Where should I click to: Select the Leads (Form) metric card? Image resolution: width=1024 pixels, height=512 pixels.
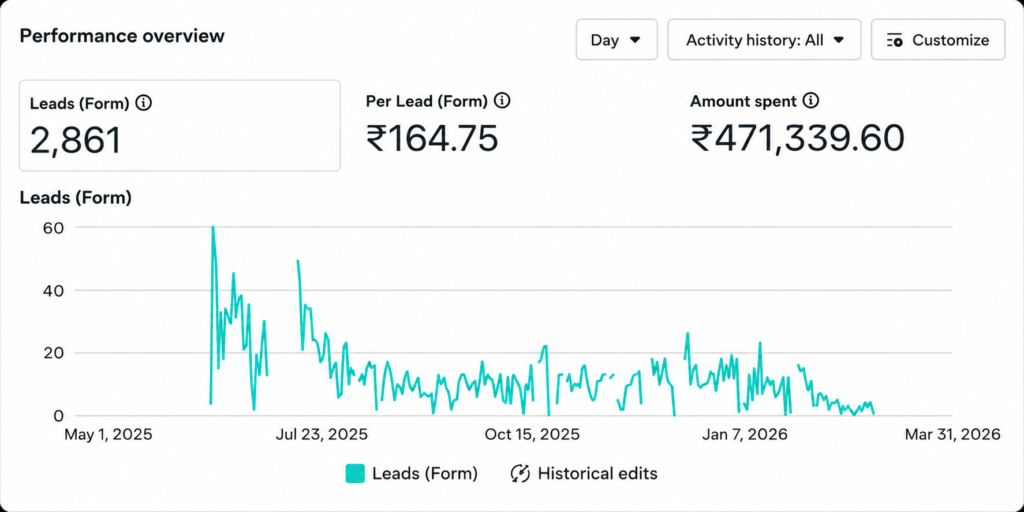tap(180, 125)
